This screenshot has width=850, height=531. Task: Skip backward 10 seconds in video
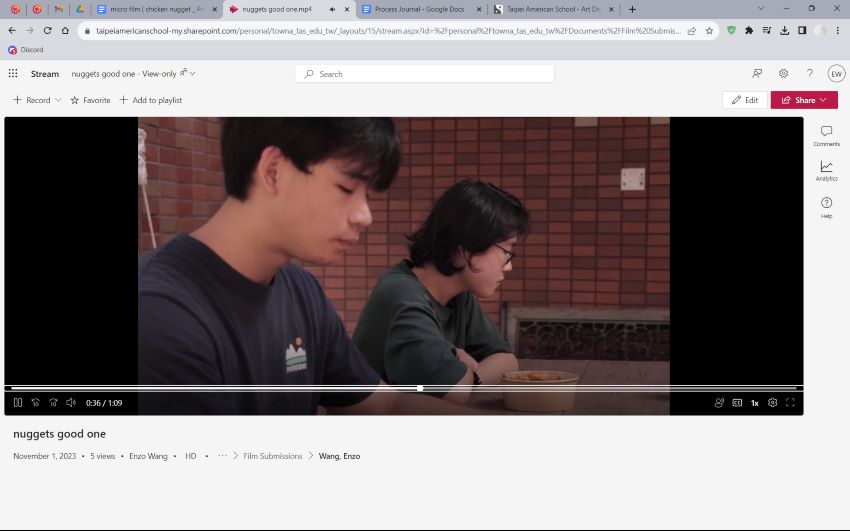click(x=36, y=403)
